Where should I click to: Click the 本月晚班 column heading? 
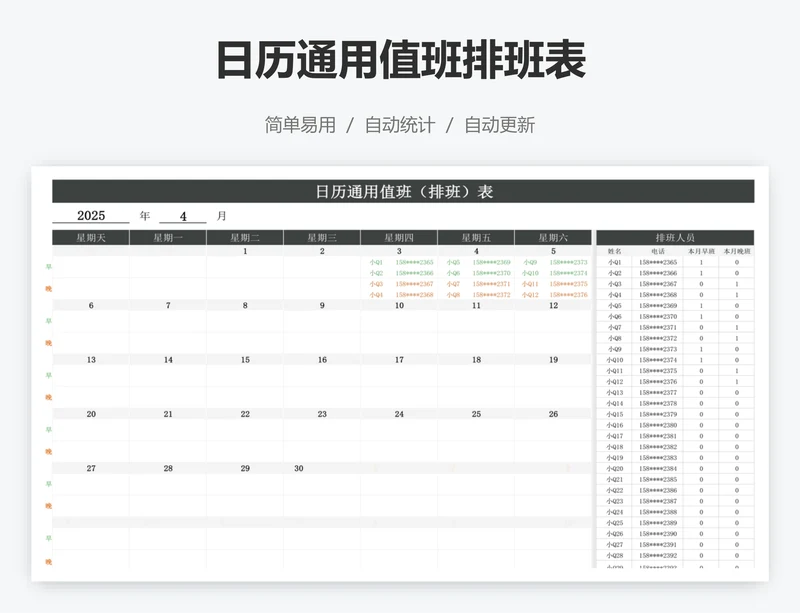tap(737, 251)
